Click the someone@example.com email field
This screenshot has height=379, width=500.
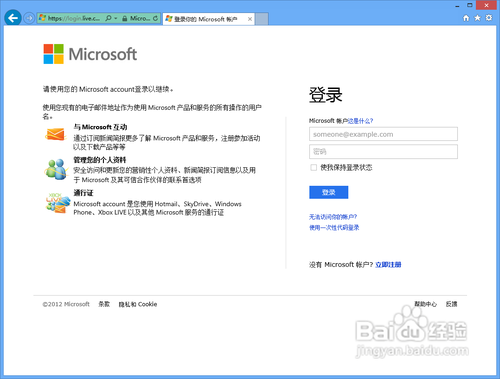(x=383, y=134)
